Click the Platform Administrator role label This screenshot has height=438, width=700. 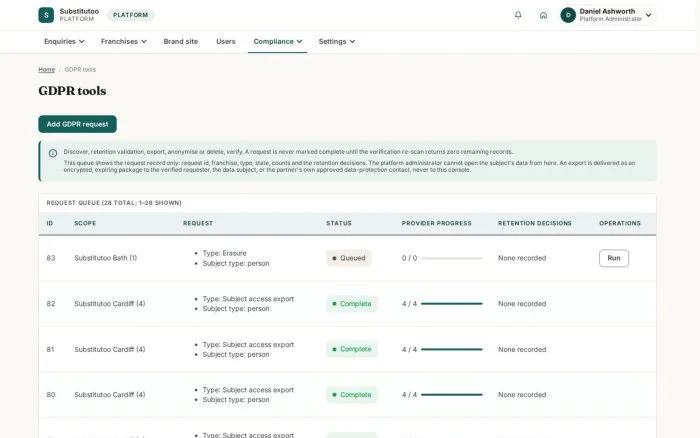pyautogui.click(x=611, y=19)
